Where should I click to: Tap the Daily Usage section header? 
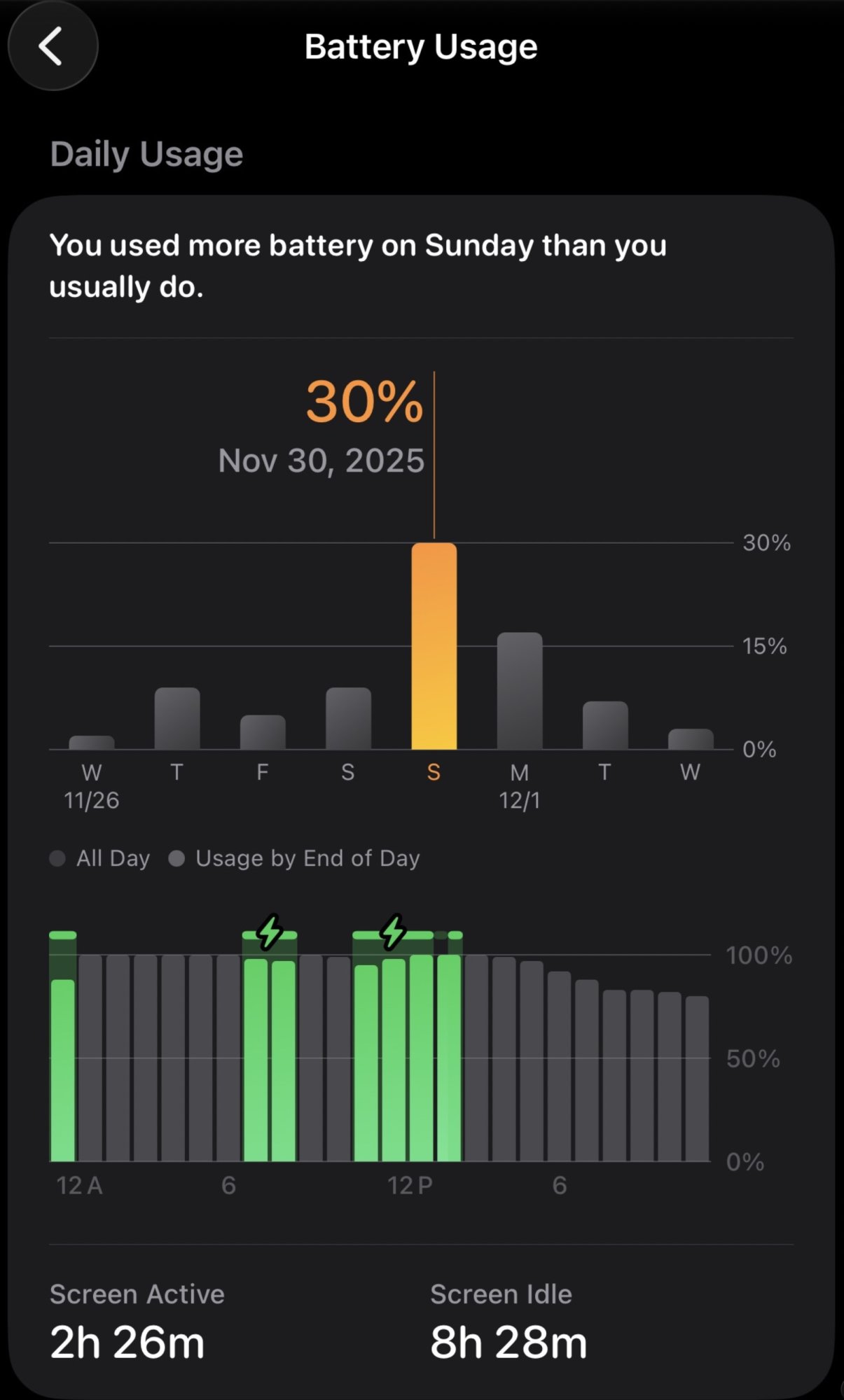pyautogui.click(x=146, y=154)
